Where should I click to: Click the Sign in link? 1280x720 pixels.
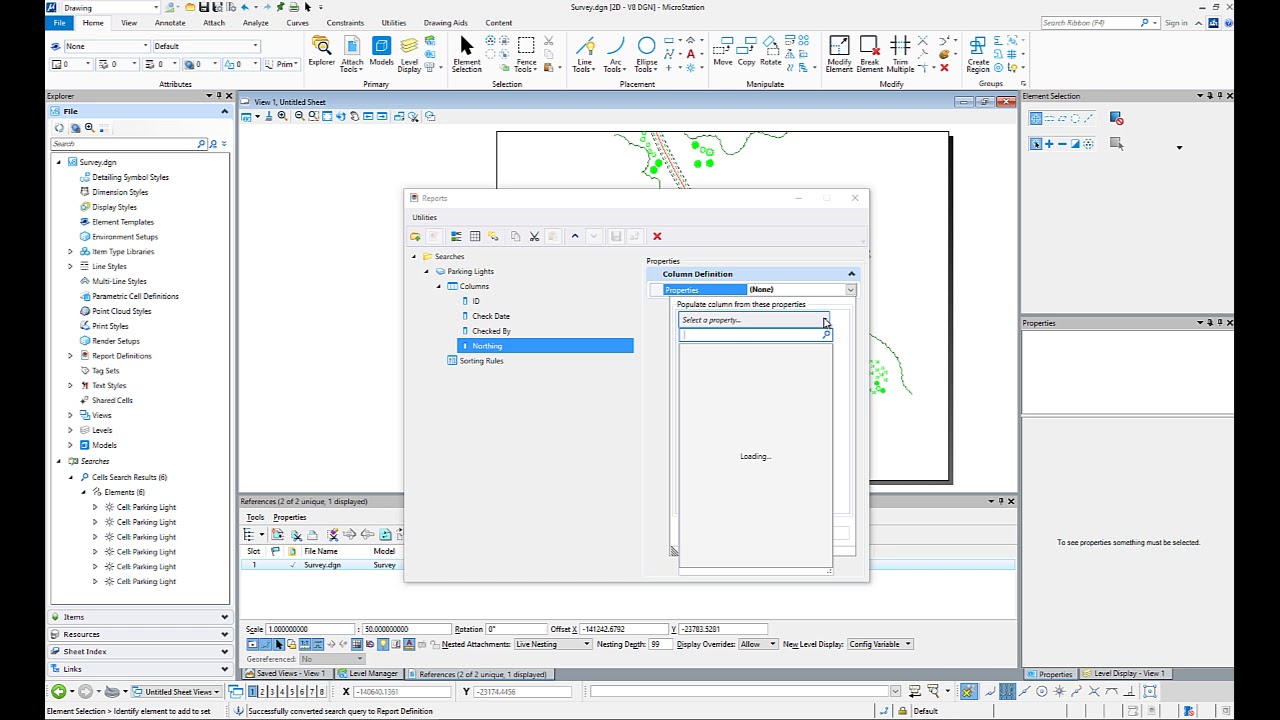tap(1175, 23)
